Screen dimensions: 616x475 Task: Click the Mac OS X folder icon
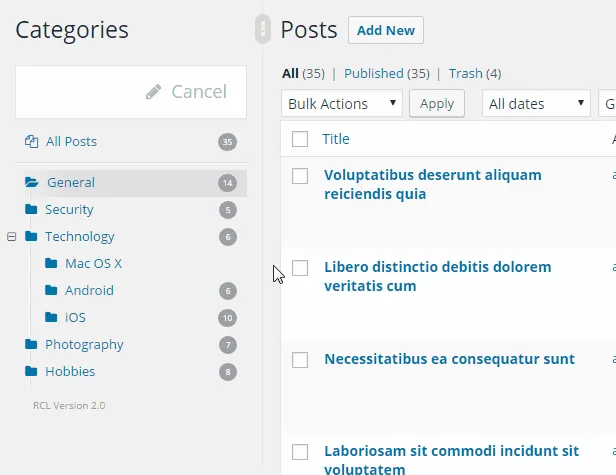click(51, 264)
